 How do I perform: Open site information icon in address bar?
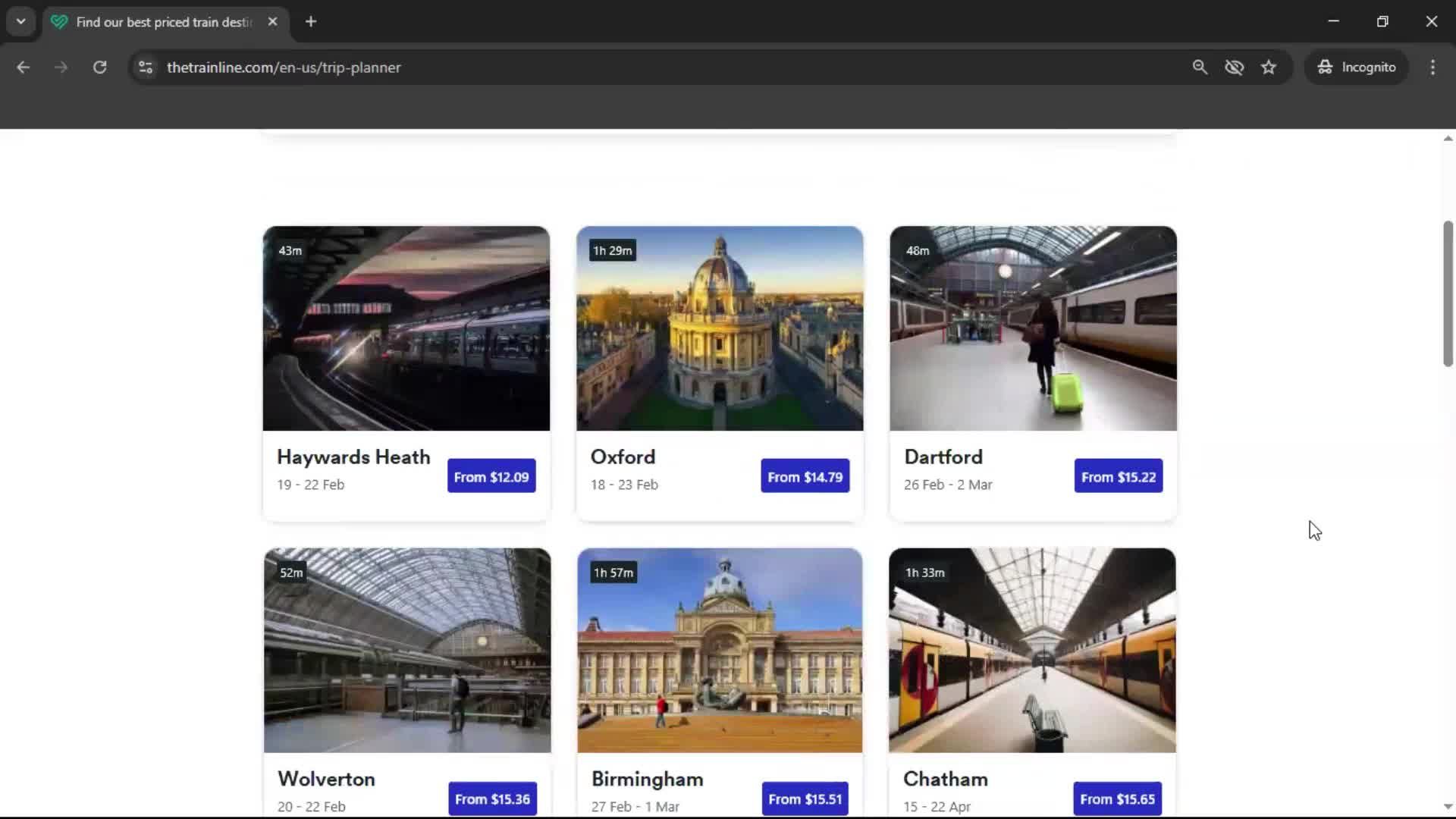coord(146,67)
